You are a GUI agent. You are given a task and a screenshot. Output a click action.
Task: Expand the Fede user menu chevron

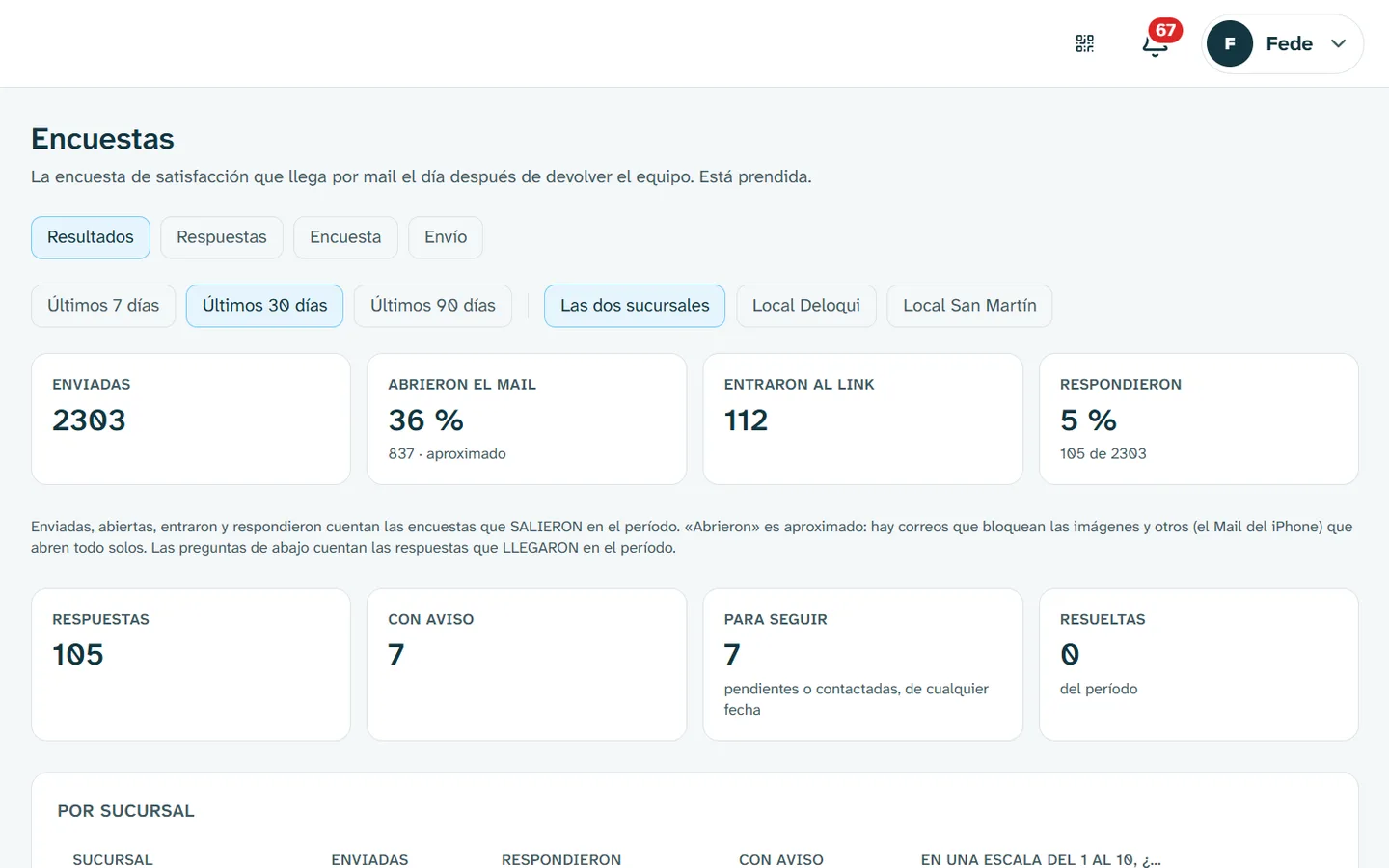(1338, 43)
